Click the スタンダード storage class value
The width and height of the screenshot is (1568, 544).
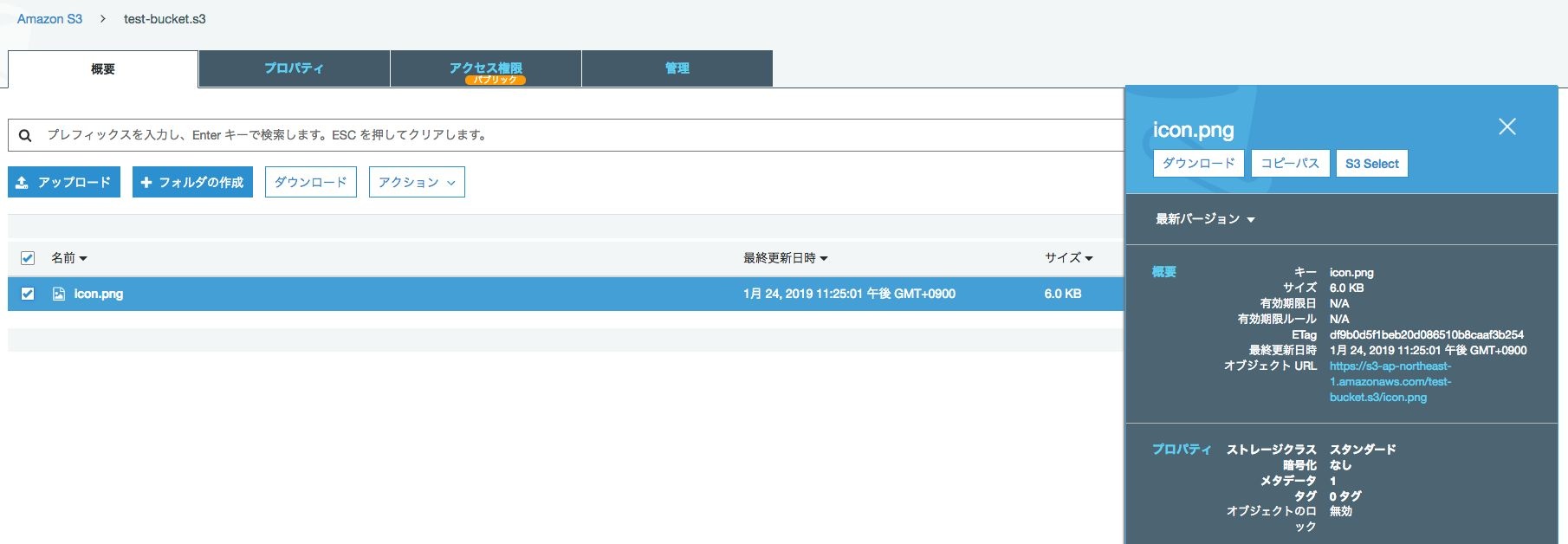[1363, 450]
